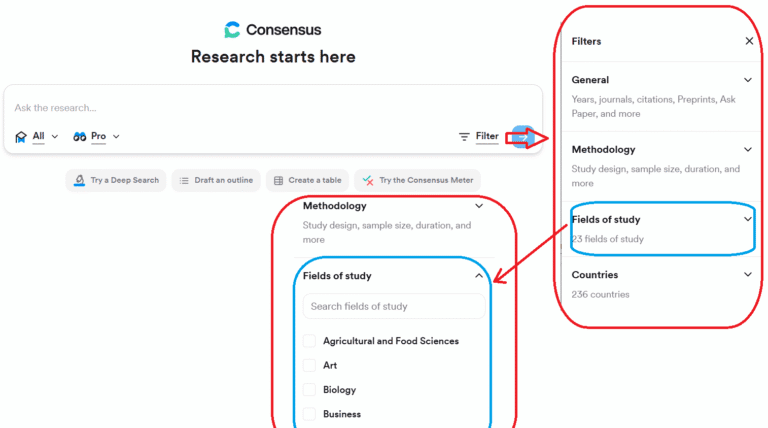The height and width of the screenshot is (428, 768).
Task: Click the Draft an outline button
Action: pyautogui.click(x=216, y=181)
